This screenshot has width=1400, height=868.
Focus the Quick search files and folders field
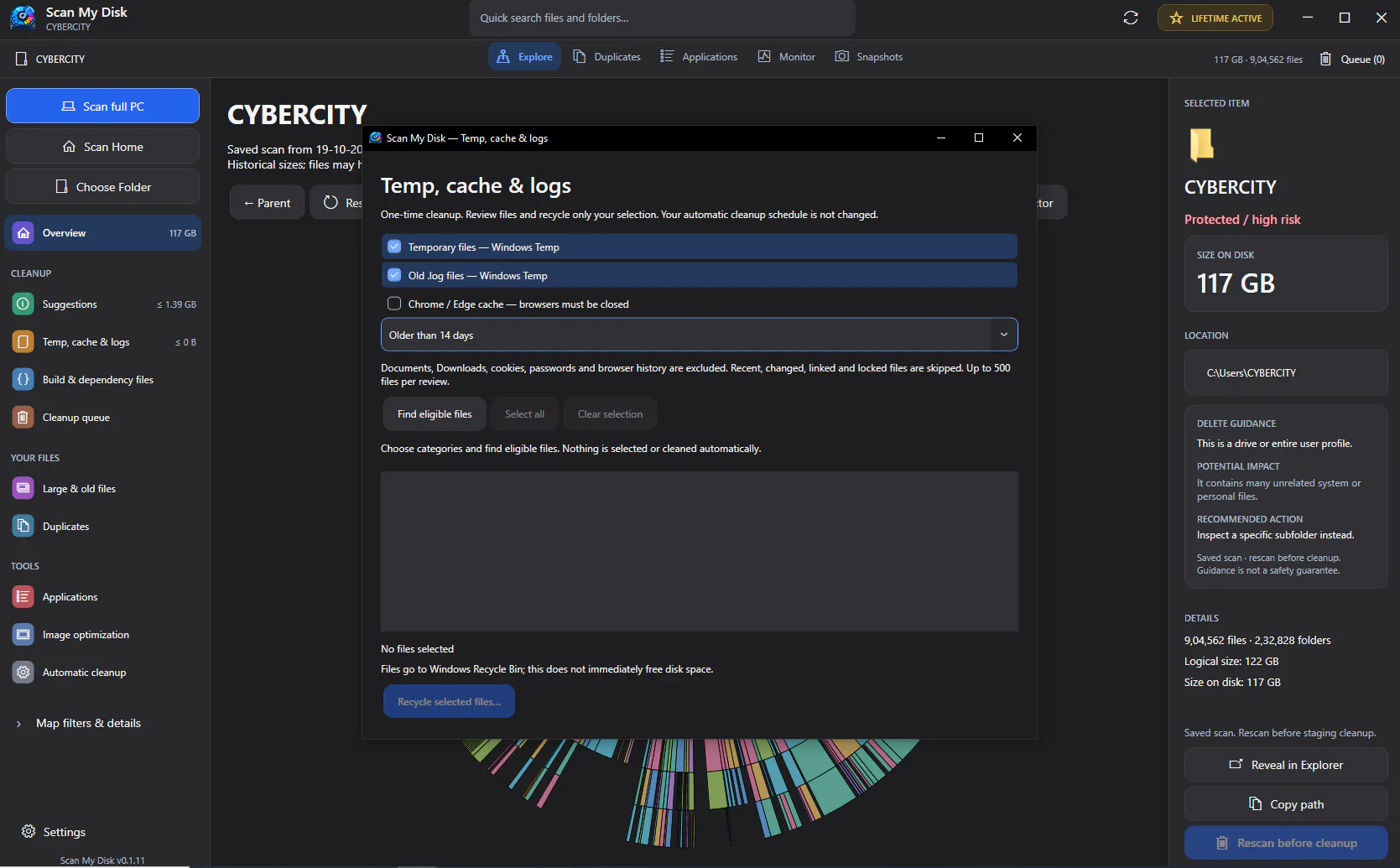click(662, 18)
